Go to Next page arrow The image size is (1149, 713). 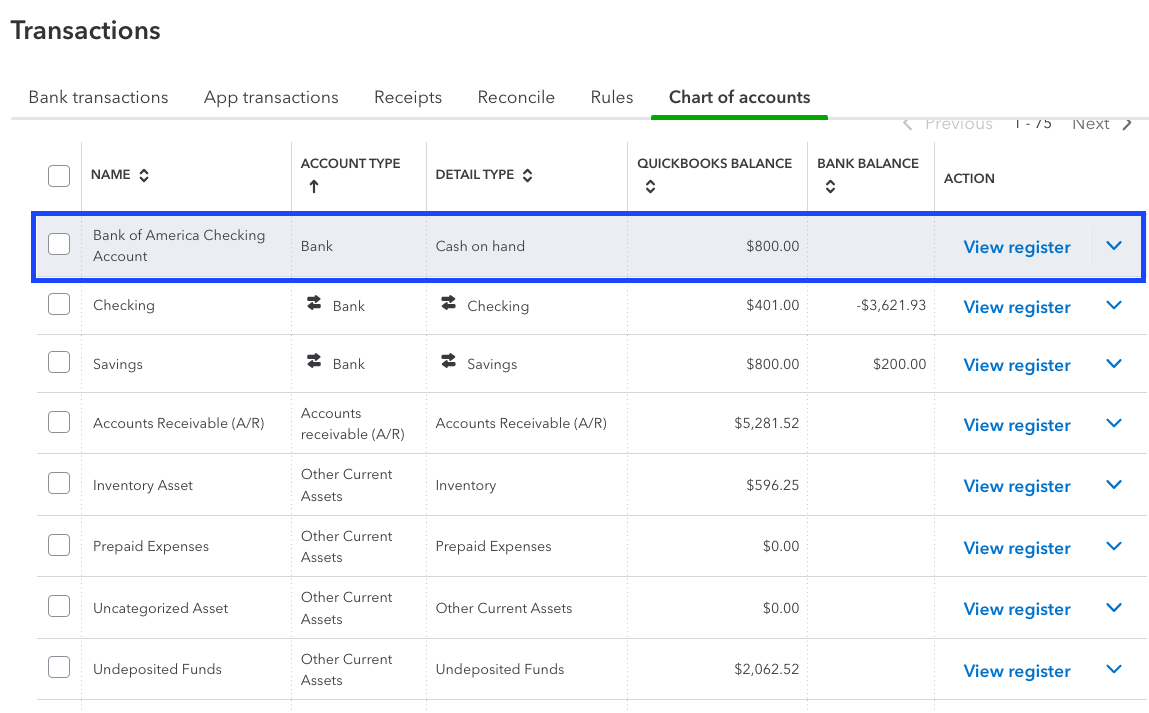(x=1126, y=125)
